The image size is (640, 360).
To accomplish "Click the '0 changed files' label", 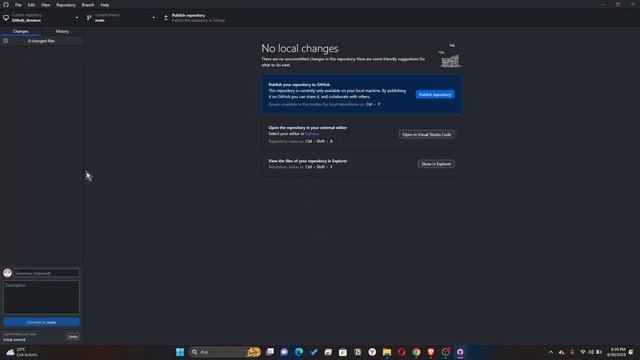I will click(41, 41).
